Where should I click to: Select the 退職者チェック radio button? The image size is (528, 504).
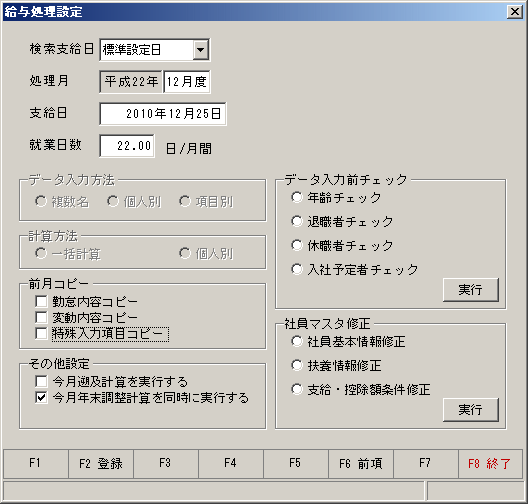coord(297,221)
